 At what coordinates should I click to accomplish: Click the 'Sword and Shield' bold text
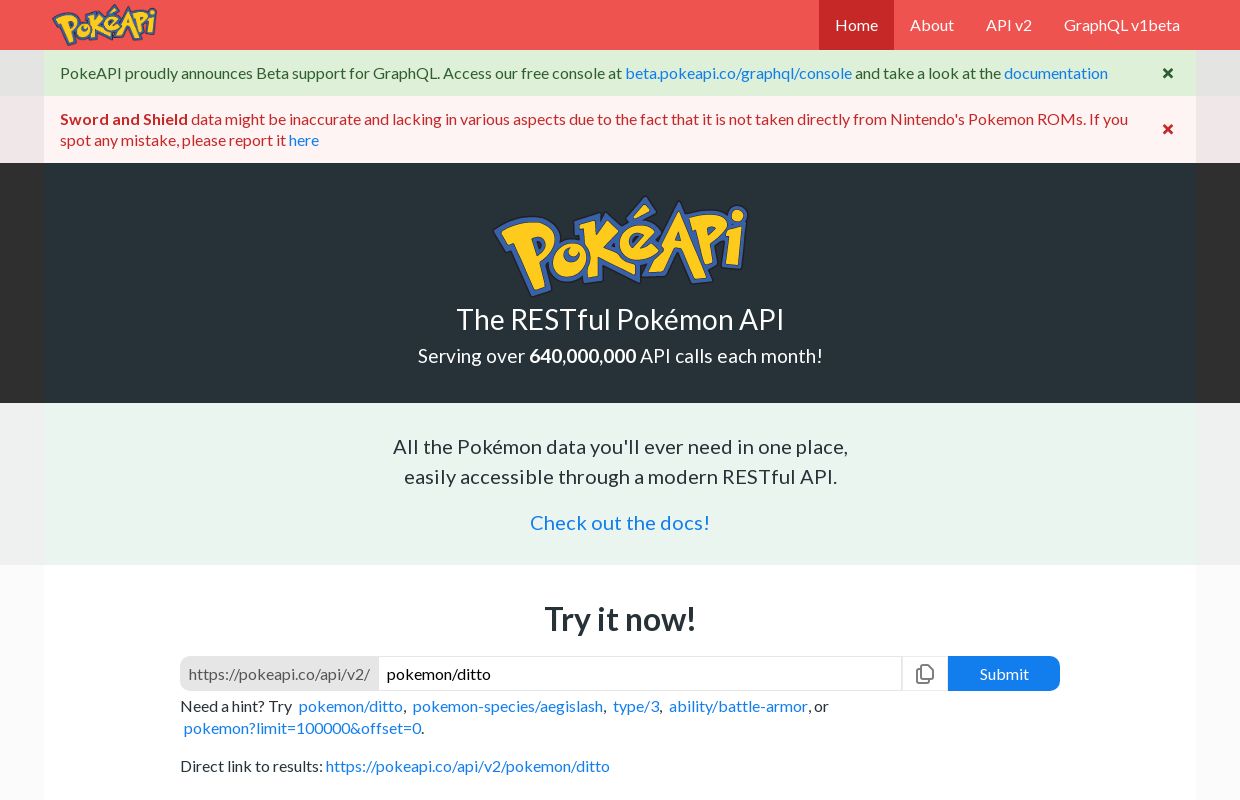tap(124, 119)
